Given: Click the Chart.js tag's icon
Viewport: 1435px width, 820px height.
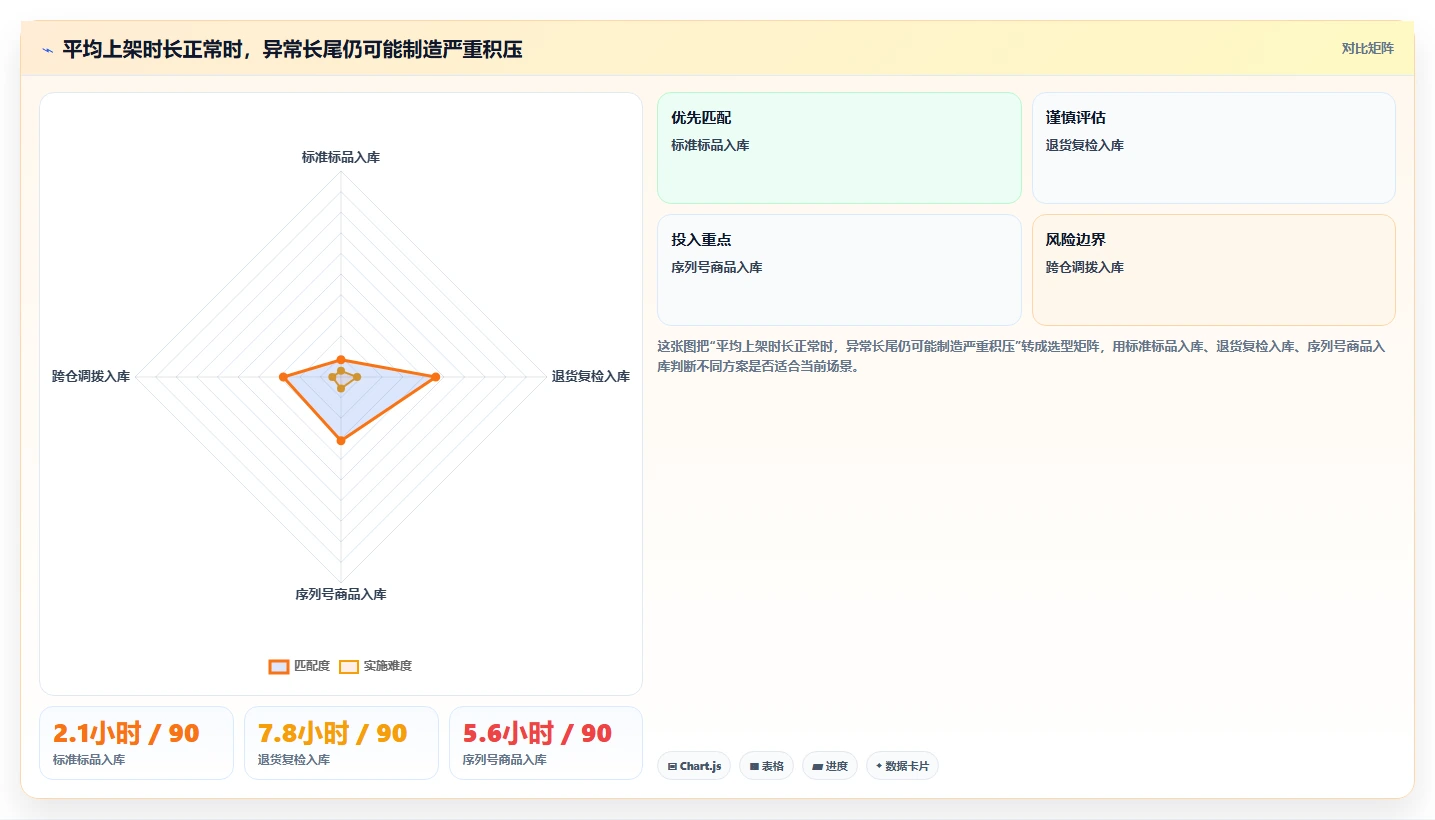Looking at the screenshot, I should coord(672,767).
